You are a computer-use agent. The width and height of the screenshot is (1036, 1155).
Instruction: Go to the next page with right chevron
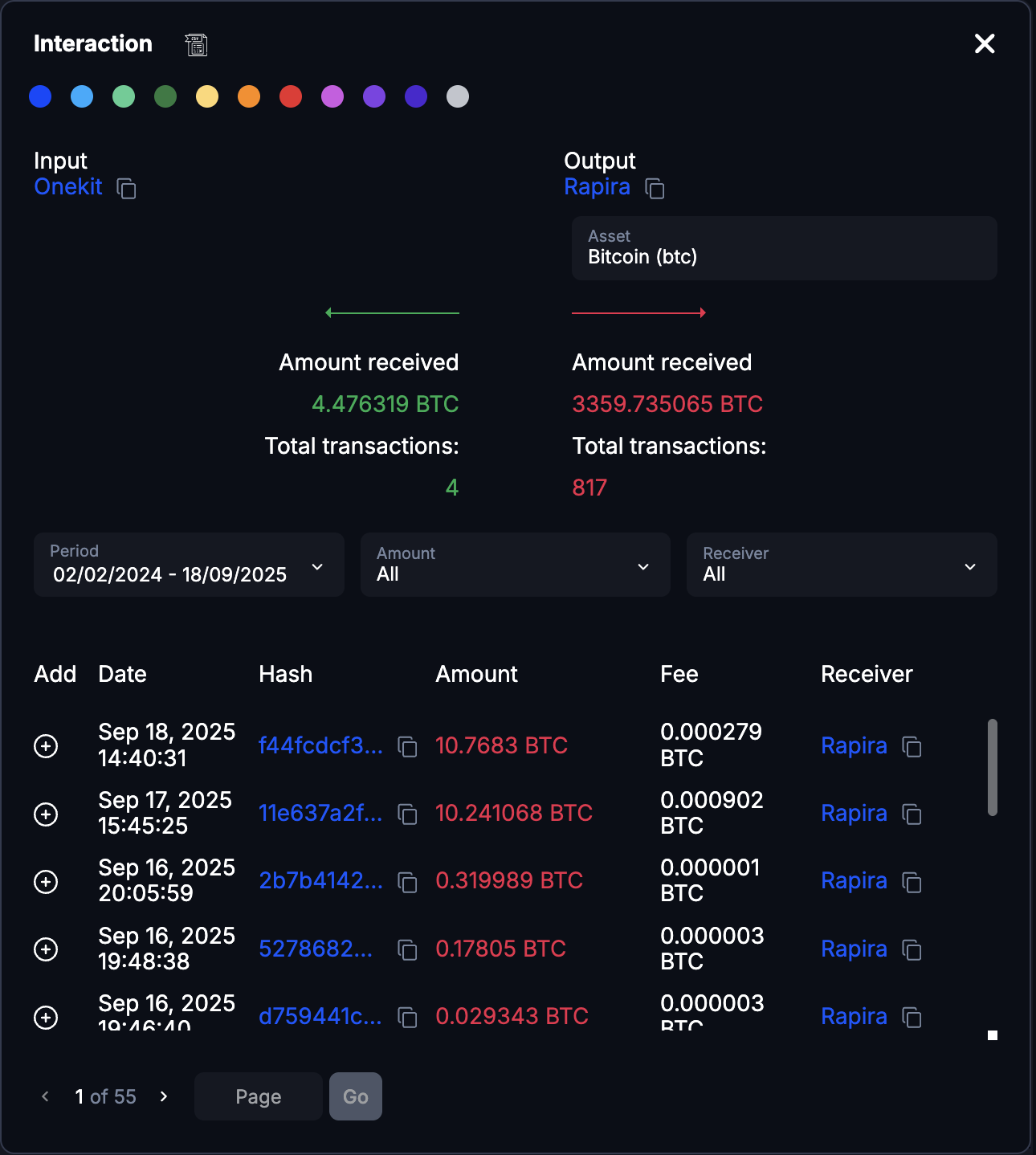[x=165, y=1096]
